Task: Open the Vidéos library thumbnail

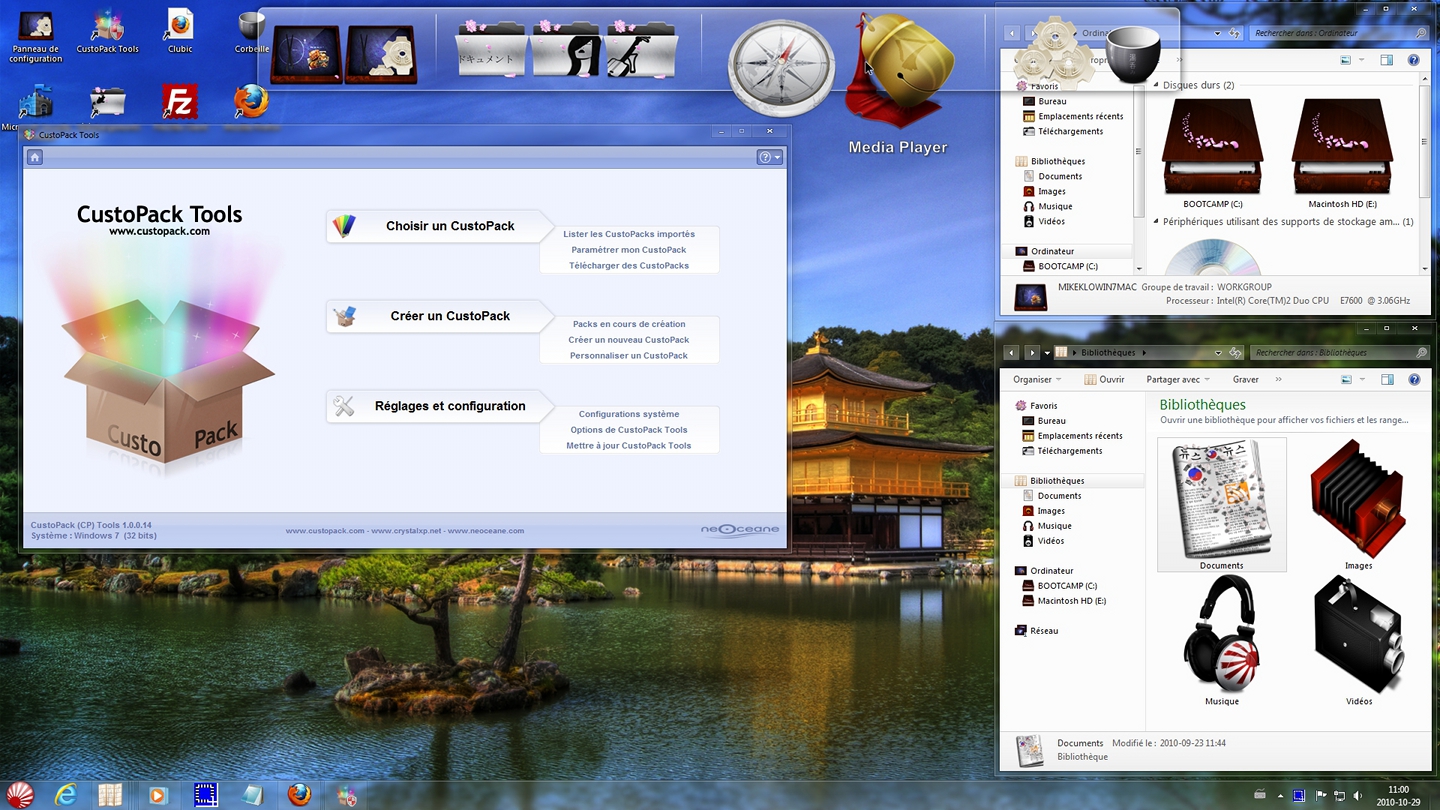Action: pos(1358,641)
